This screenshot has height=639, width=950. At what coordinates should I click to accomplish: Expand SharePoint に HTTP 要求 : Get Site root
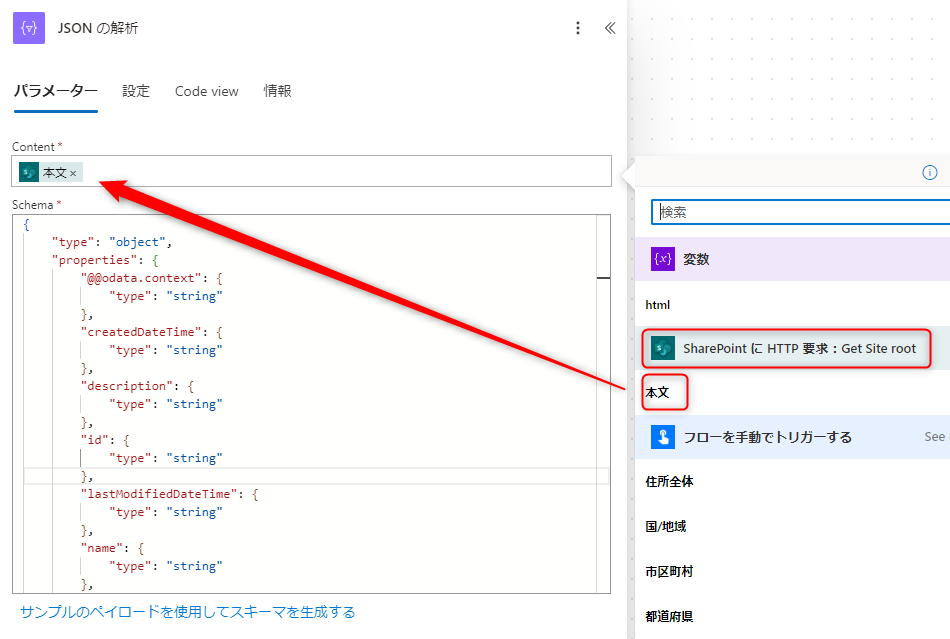coord(792,348)
